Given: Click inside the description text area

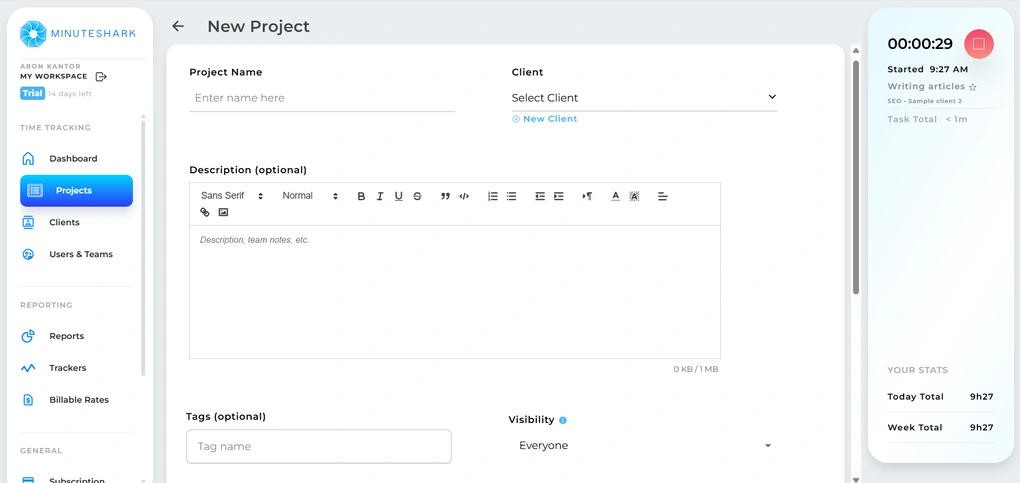Looking at the screenshot, I should tap(455, 292).
